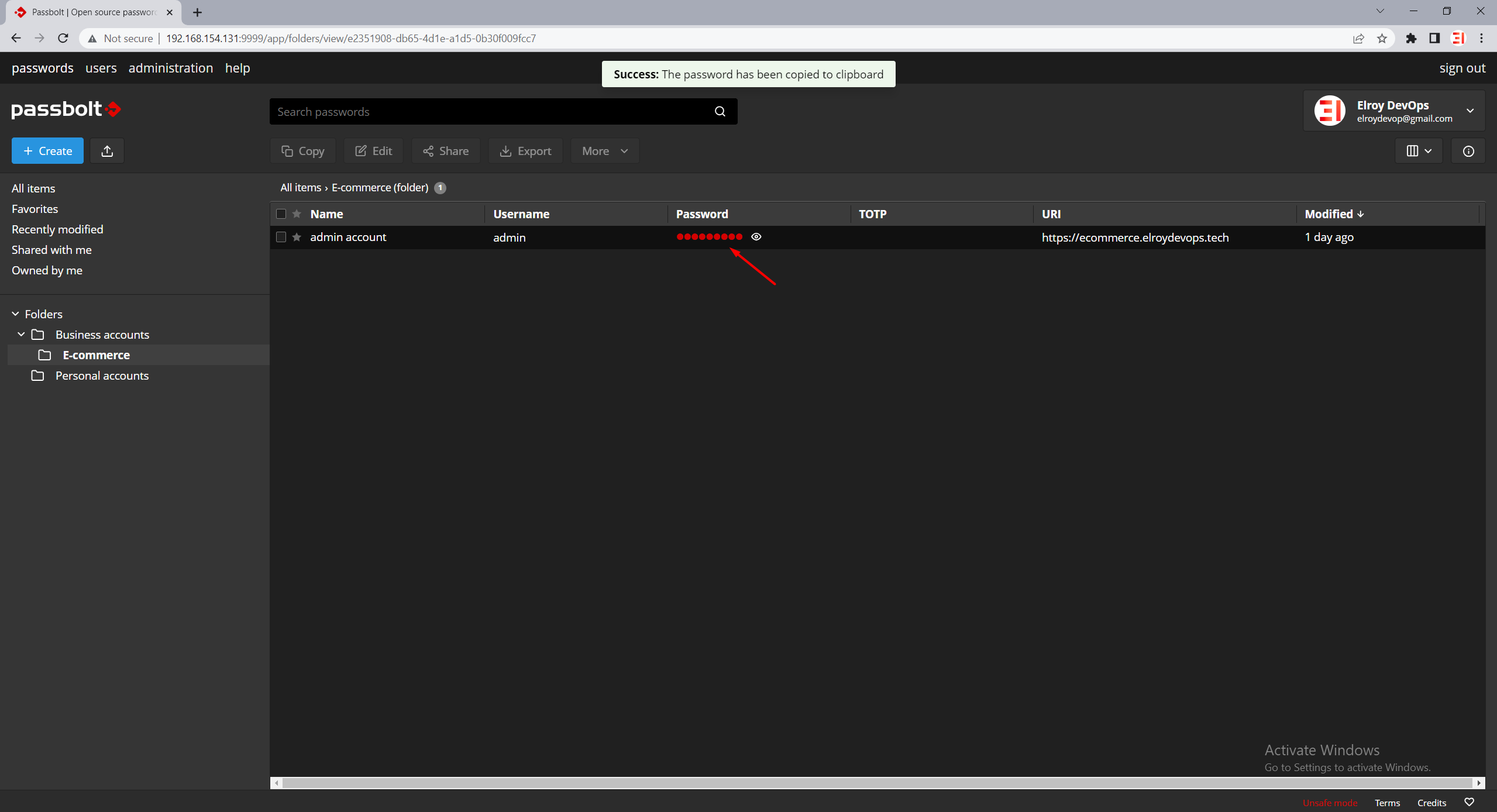Toggle the select-all checkbox in header
This screenshot has width=1497, height=812.
(x=281, y=214)
